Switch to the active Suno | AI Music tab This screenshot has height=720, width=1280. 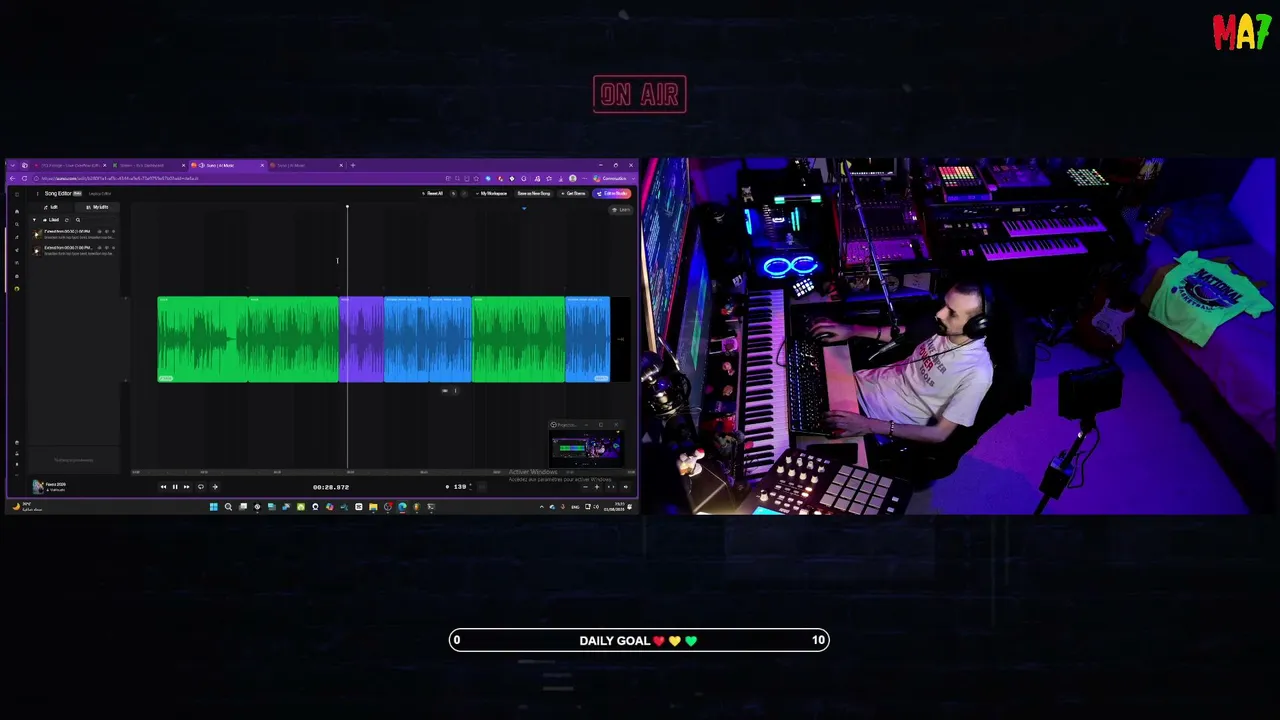pos(226,165)
